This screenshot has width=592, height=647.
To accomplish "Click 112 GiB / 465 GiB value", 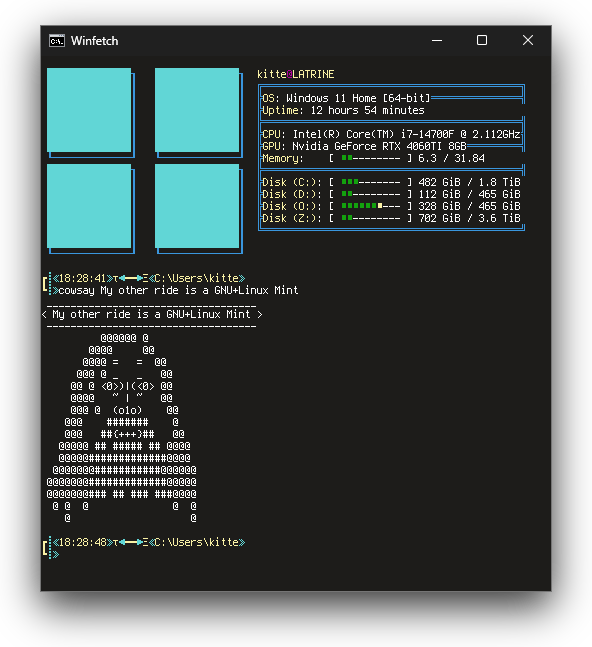I will tap(469, 194).
